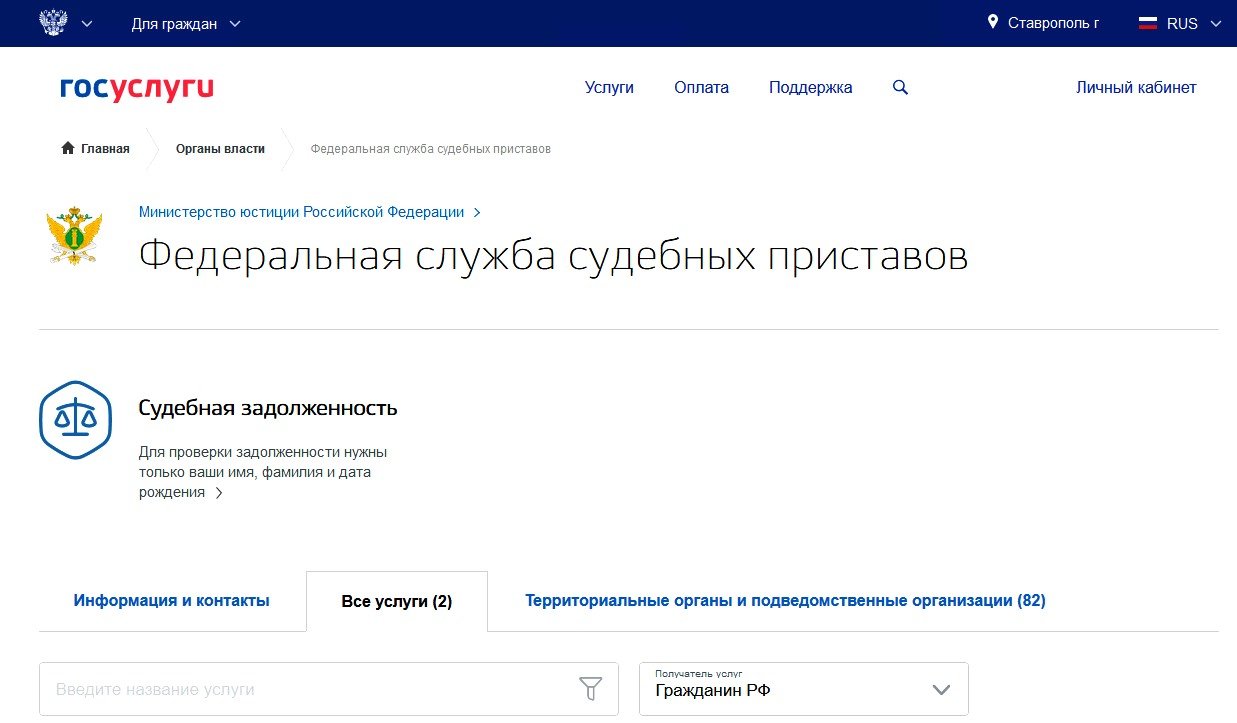Go to the 'Органы власти' breadcrumb
1237x723 pixels.
[x=220, y=149]
